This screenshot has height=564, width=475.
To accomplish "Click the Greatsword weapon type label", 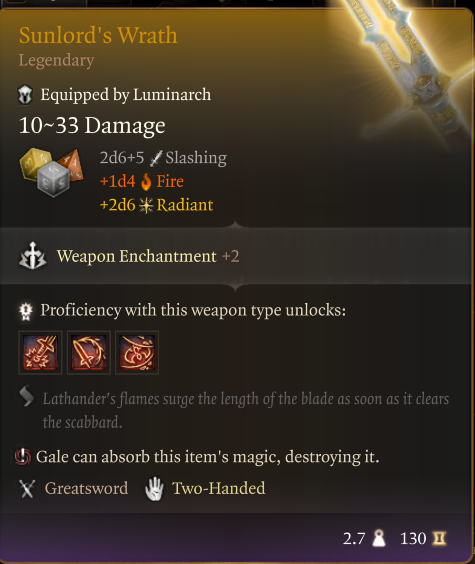I will [86, 488].
